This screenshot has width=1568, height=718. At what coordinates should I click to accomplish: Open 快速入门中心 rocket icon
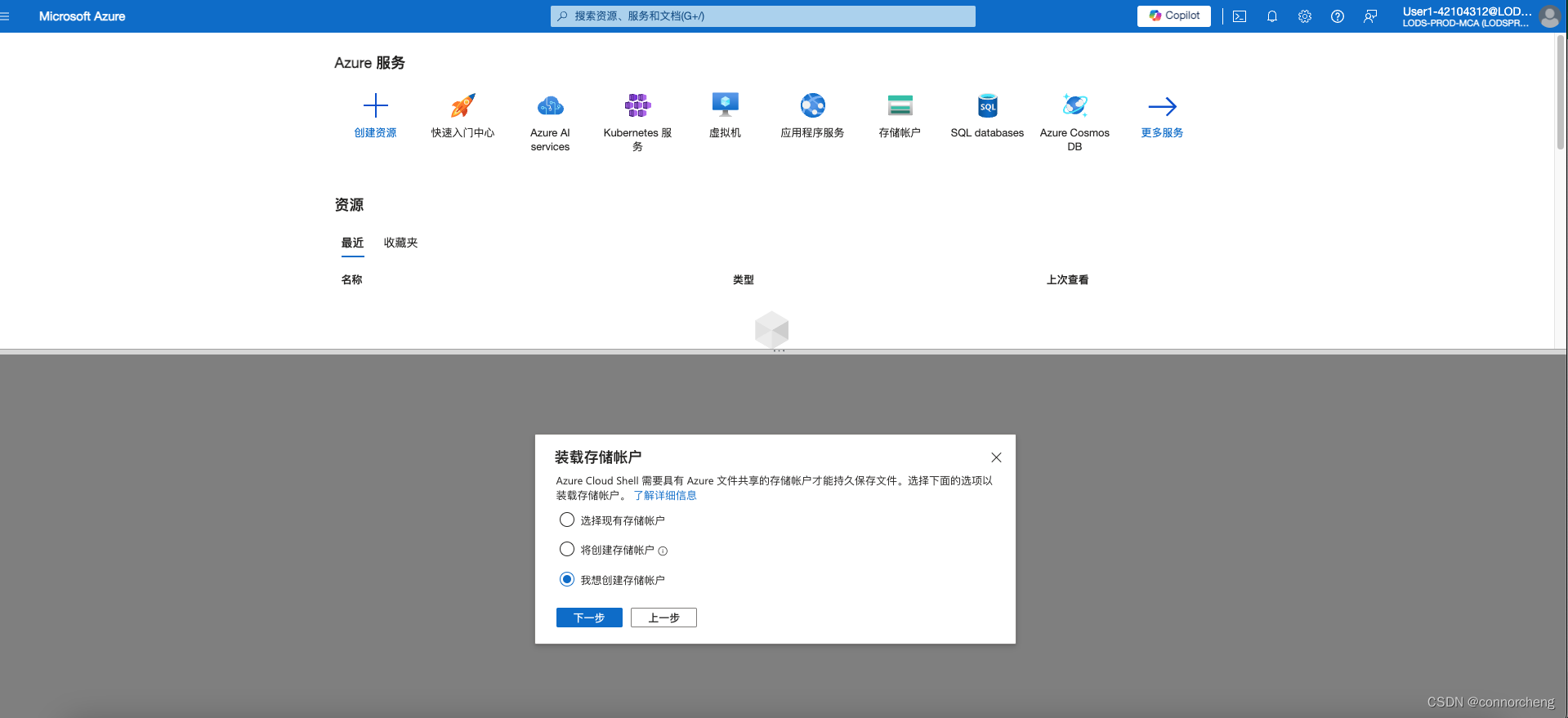[462, 105]
